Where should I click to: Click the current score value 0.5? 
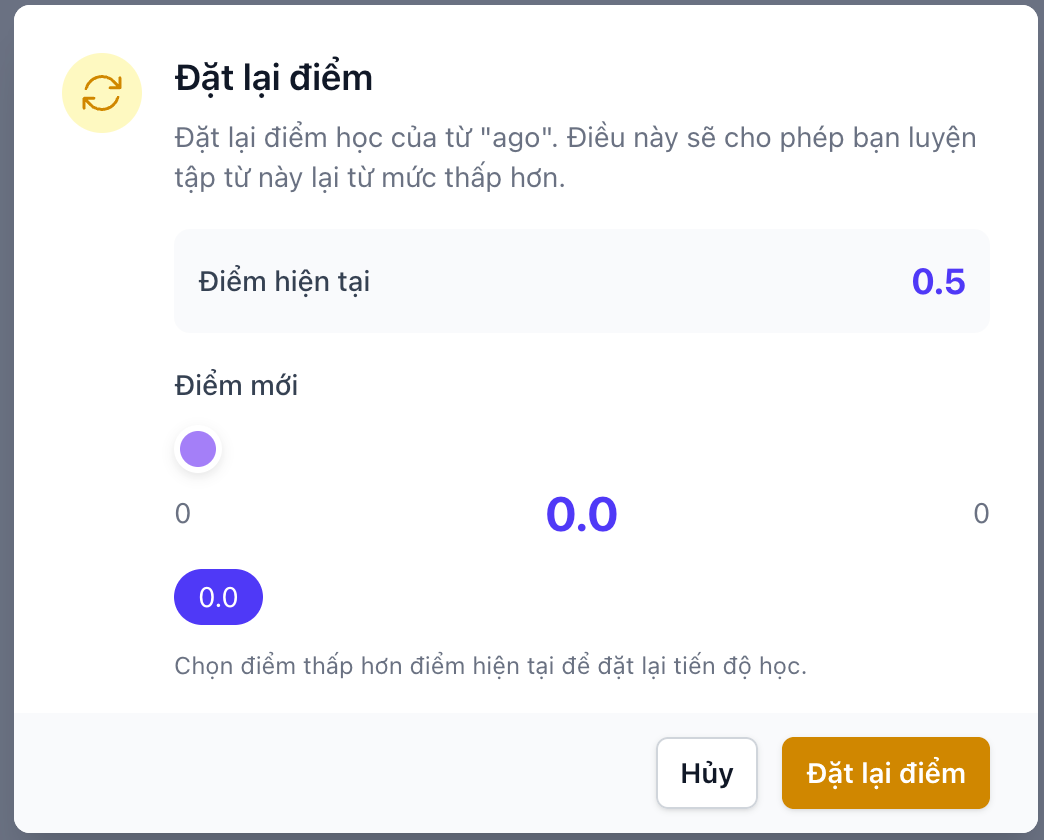[941, 281]
